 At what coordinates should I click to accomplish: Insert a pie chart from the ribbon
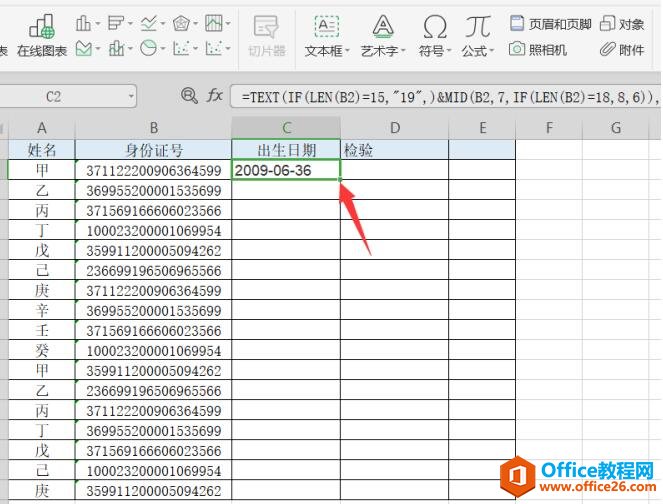tap(148, 49)
